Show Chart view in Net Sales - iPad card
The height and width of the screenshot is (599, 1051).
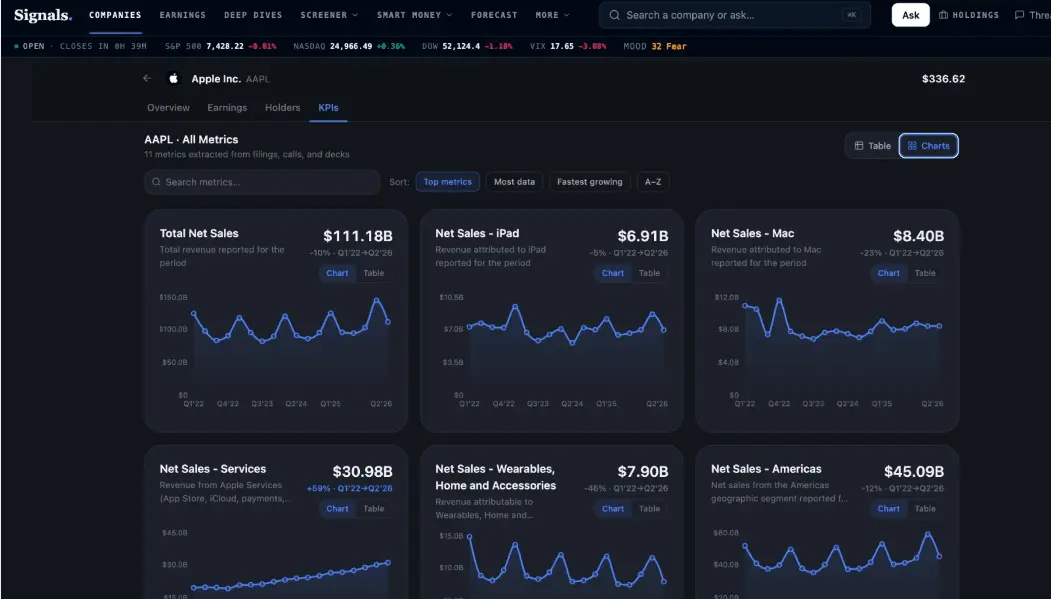(x=613, y=273)
